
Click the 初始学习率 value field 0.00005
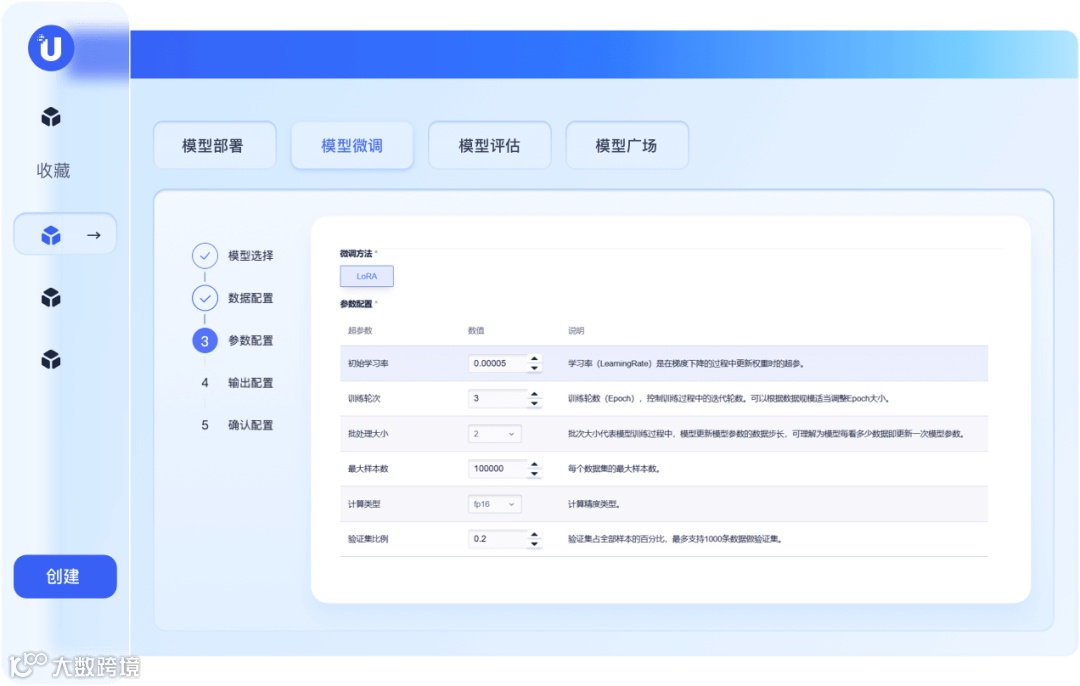tap(497, 363)
